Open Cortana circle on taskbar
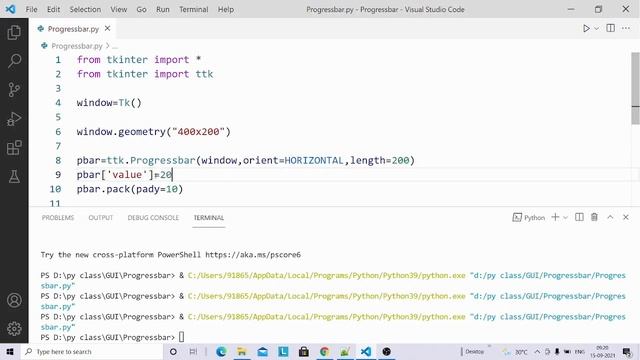 tap(173, 351)
